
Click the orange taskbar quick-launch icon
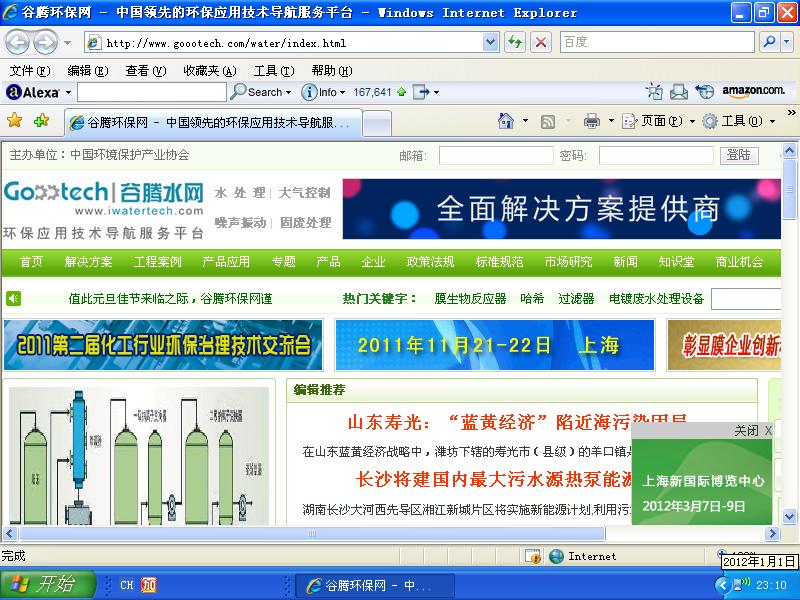pos(148,585)
